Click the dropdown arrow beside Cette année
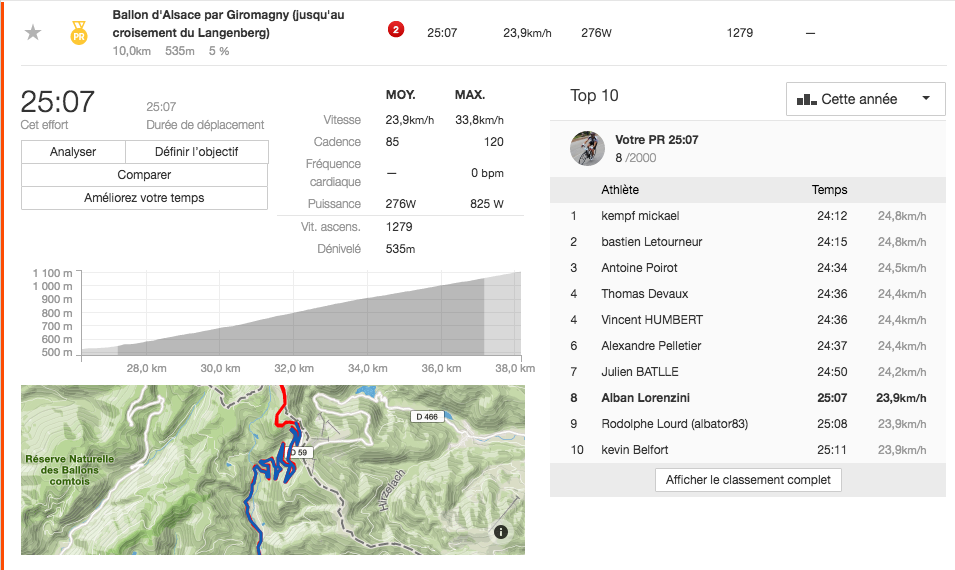The width and height of the screenshot is (955, 570). click(926, 99)
